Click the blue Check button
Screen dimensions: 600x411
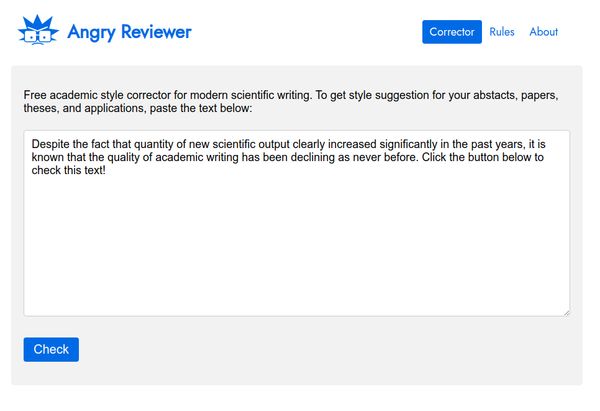[51, 349]
